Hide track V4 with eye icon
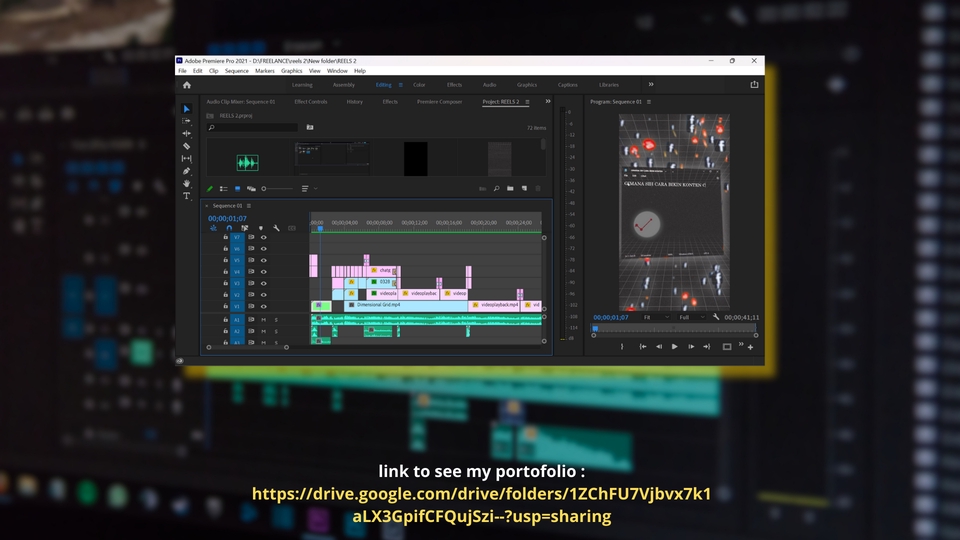Viewport: 960px width, 540px height. click(x=264, y=272)
